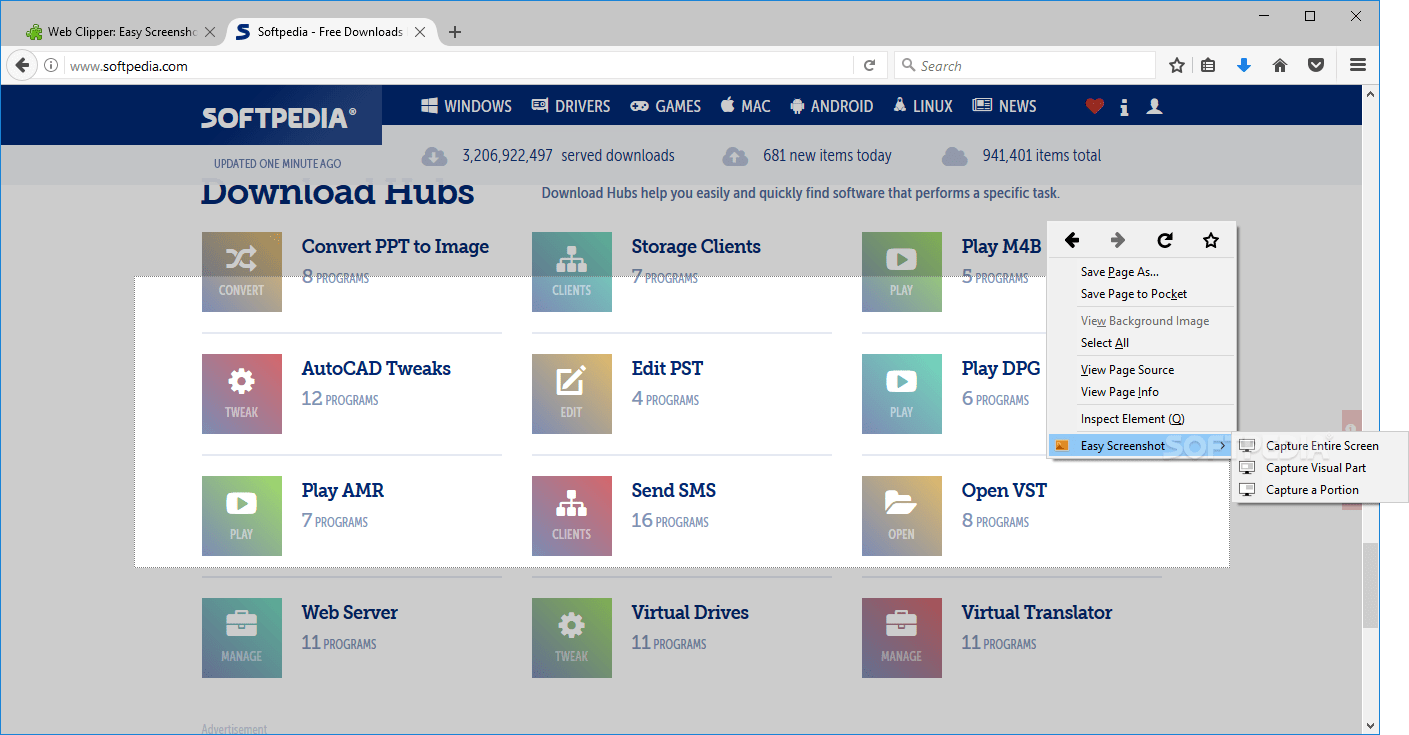This screenshot has height=735, width=1409.
Task: Close the Web Clipper tab
Action: click(210, 32)
